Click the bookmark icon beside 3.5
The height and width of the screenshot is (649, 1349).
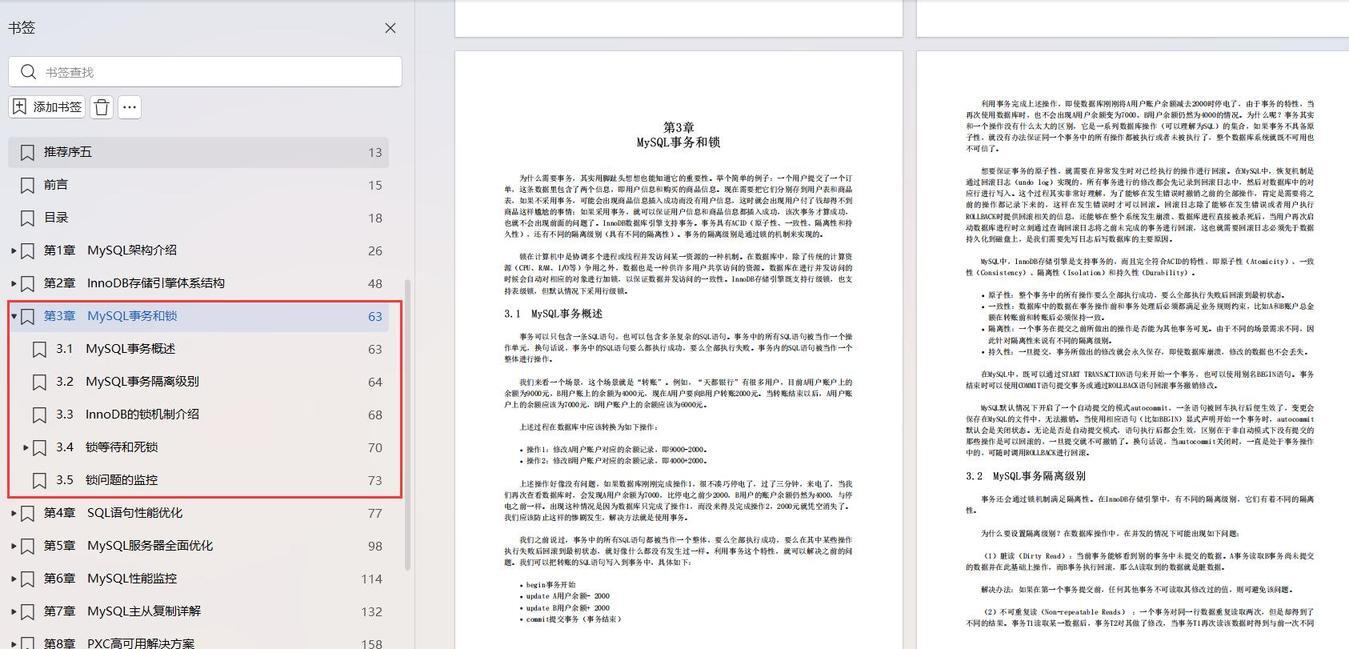coord(39,481)
